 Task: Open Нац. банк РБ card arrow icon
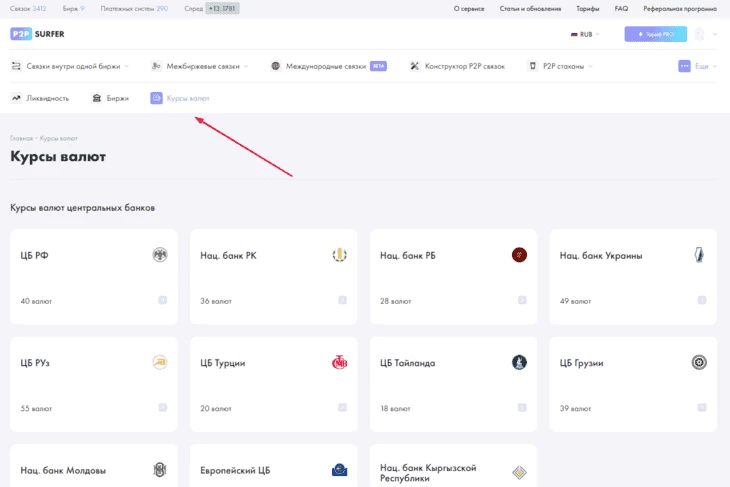click(x=522, y=300)
